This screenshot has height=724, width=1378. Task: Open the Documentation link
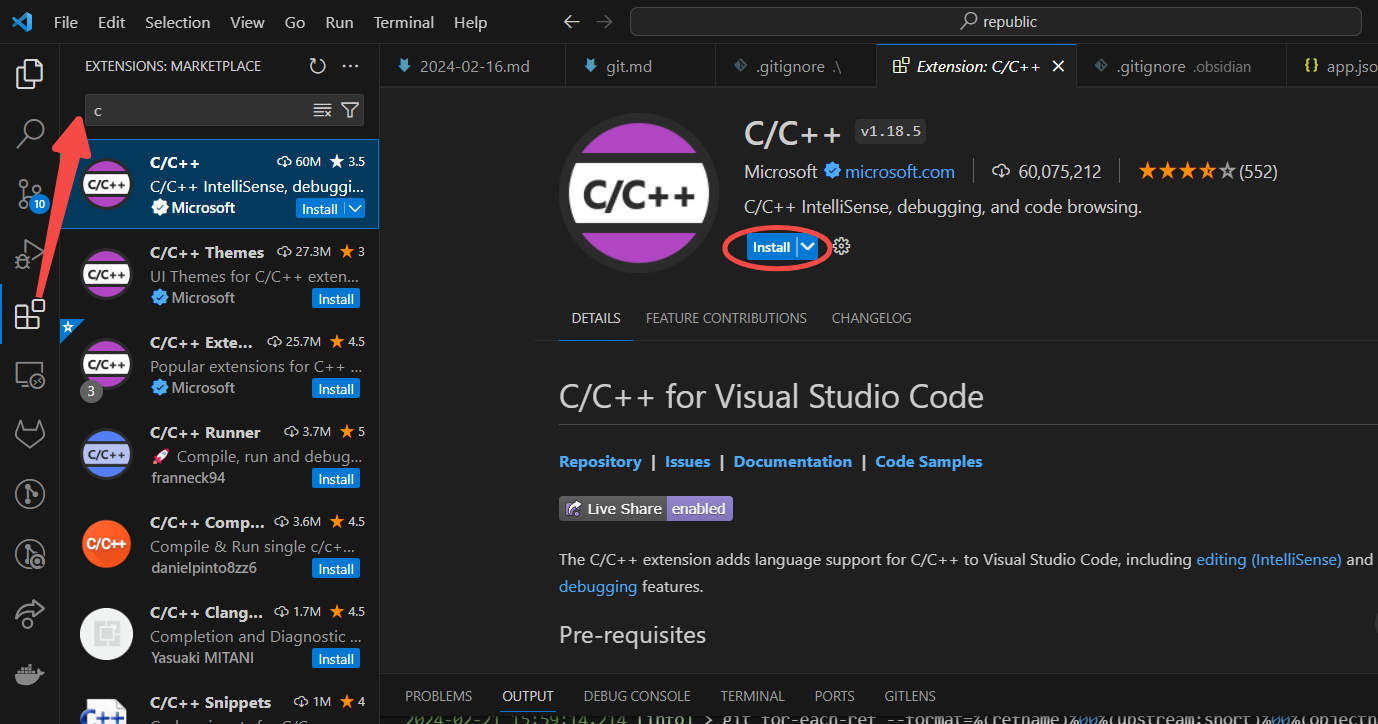[x=793, y=461]
